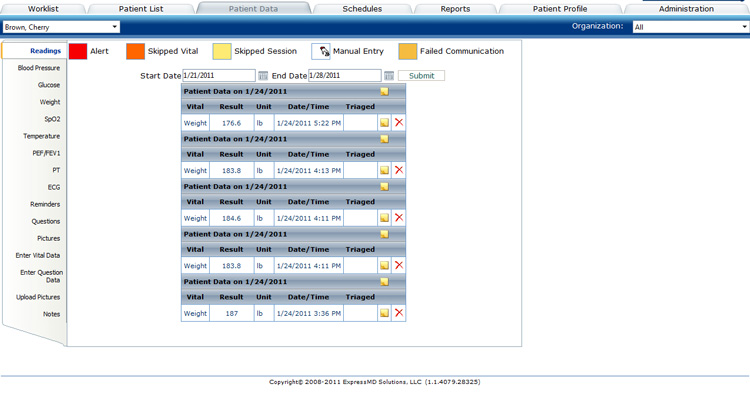Open the patient dropdown showing Brown, Cherry
750x396 pixels.
coord(61,27)
